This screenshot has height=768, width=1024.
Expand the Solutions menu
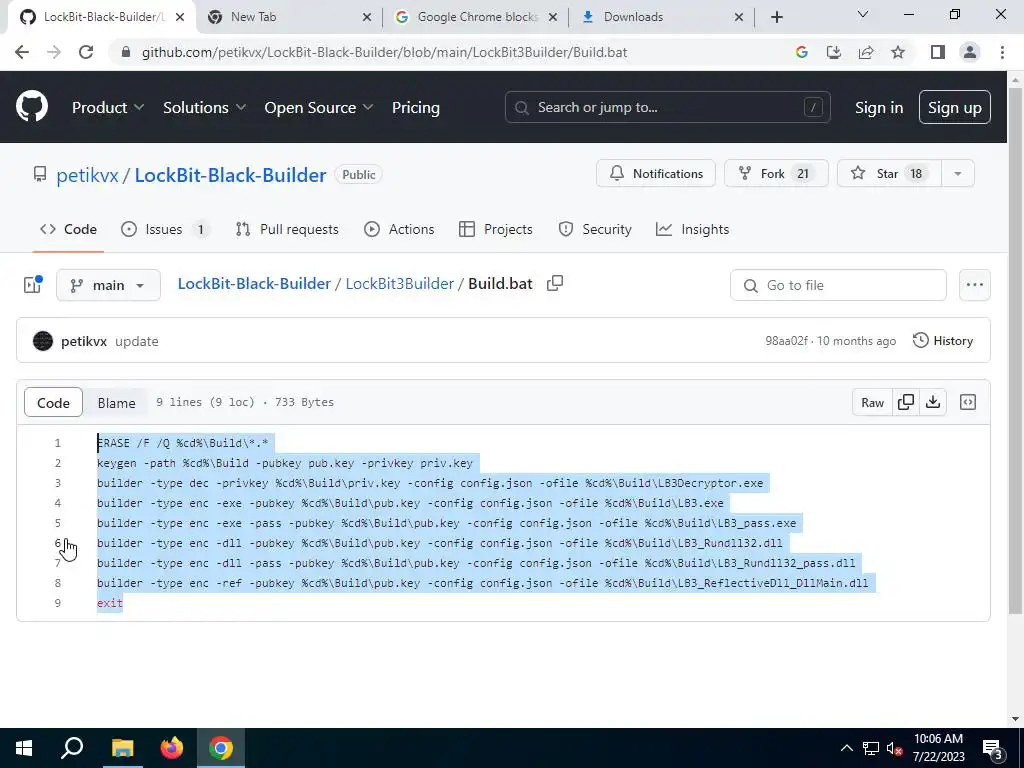(x=204, y=107)
